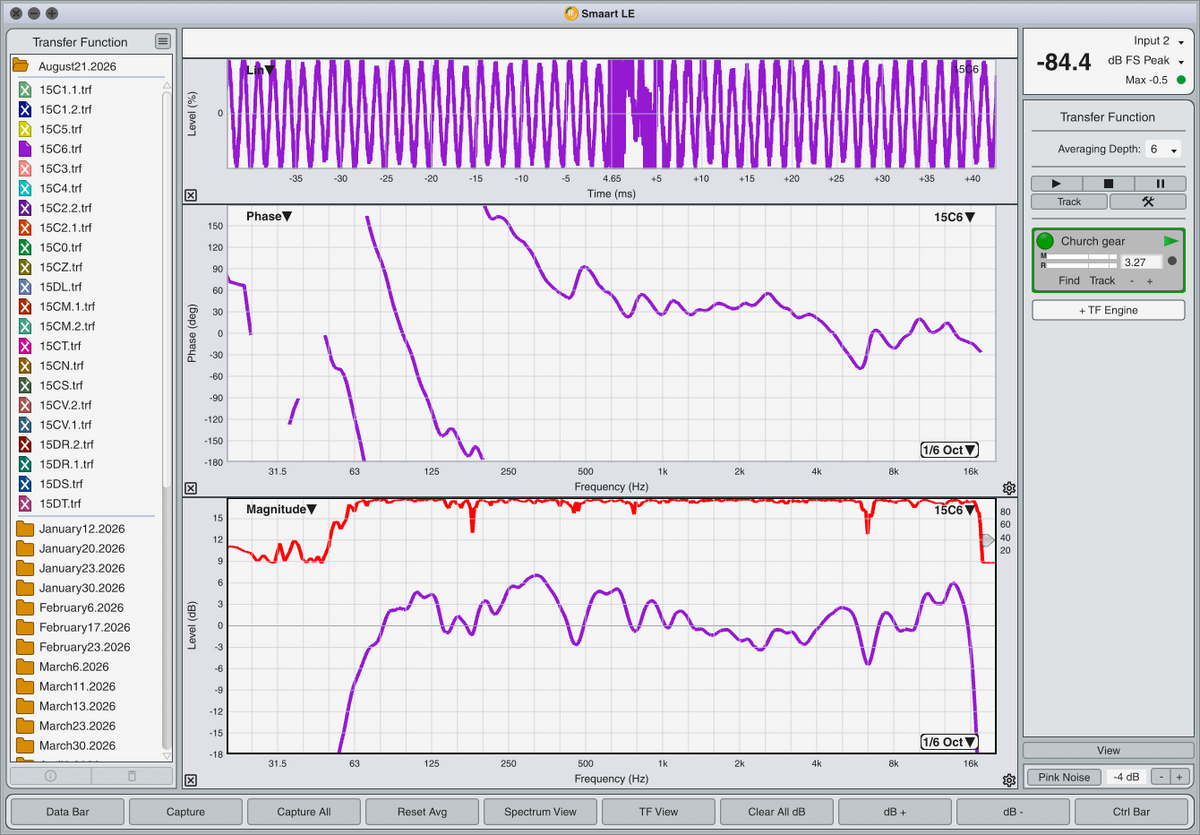Click the 15C6.trf trace file icon
This screenshot has height=835, width=1200.
[26, 148]
